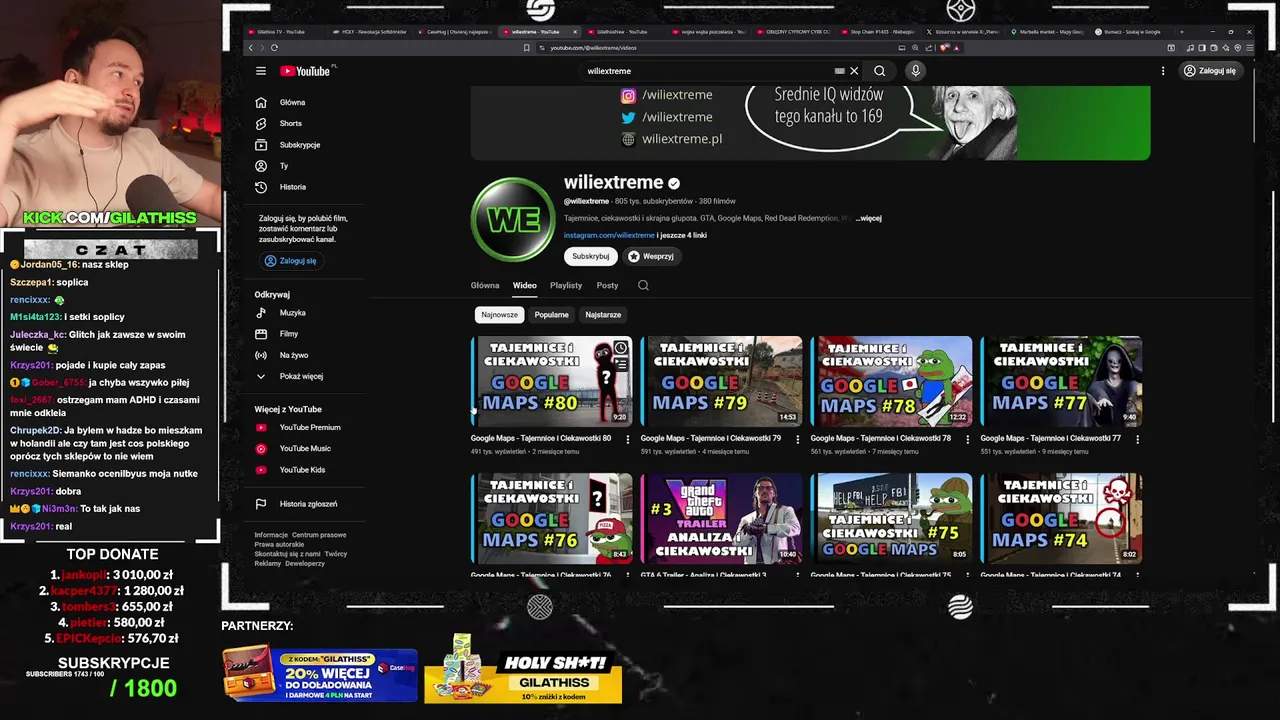Open a new browser tab with plus

(1182, 32)
